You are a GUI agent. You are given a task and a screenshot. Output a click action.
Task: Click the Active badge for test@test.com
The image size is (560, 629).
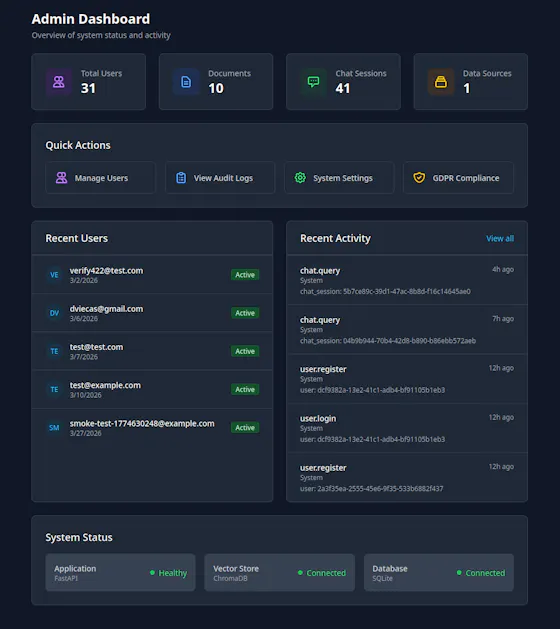point(245,351)
